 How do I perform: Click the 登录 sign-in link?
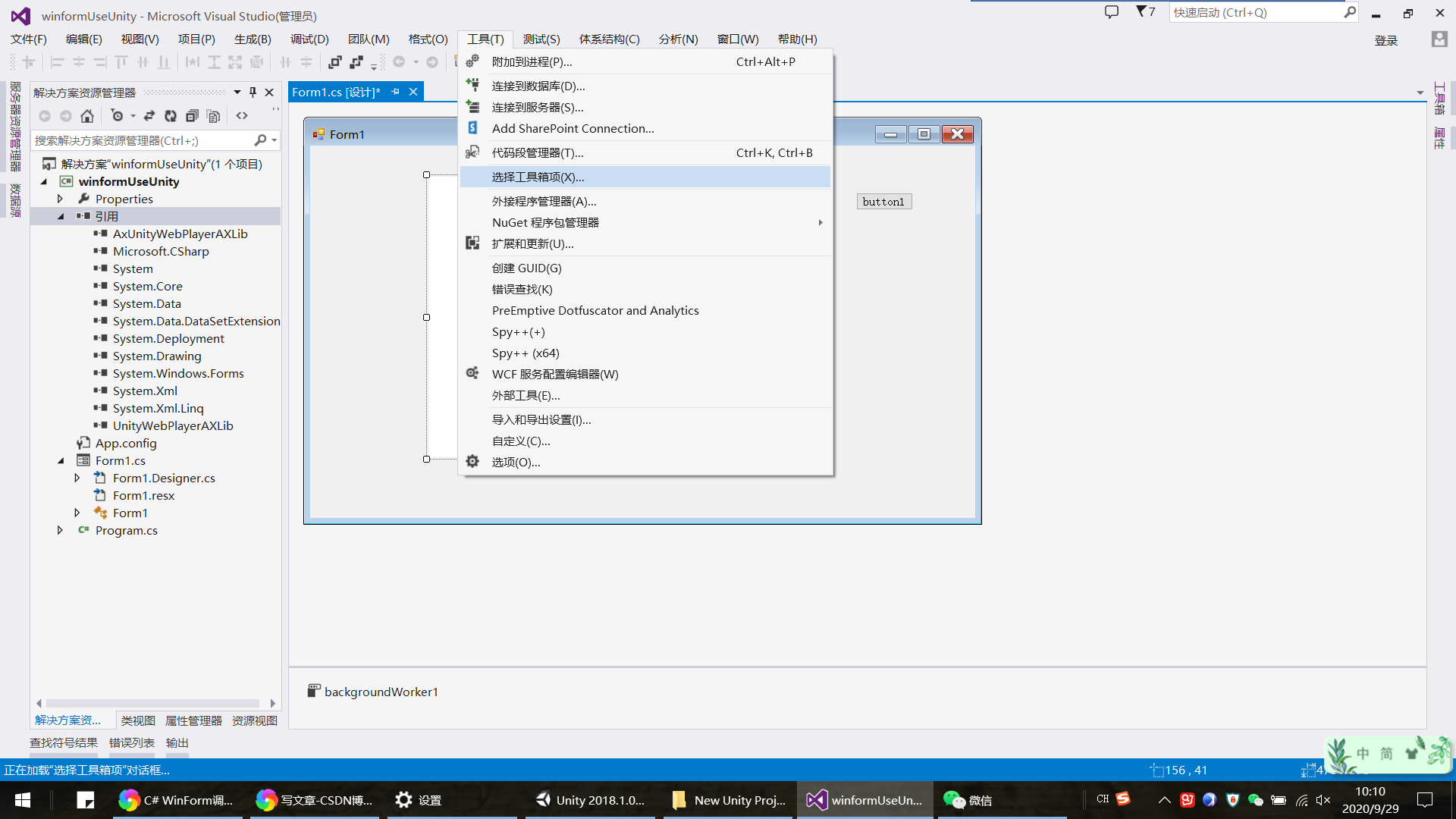click(1385, 40)
